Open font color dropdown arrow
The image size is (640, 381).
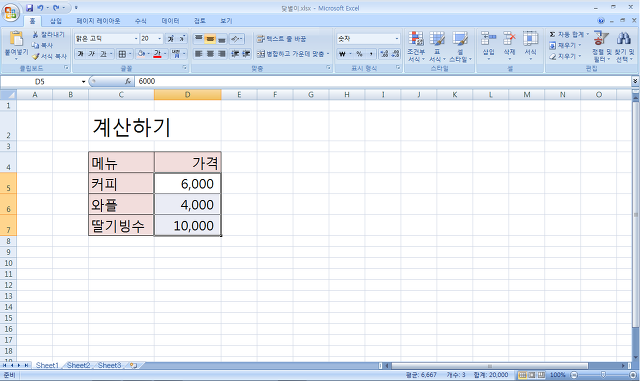tap(165, 54)
